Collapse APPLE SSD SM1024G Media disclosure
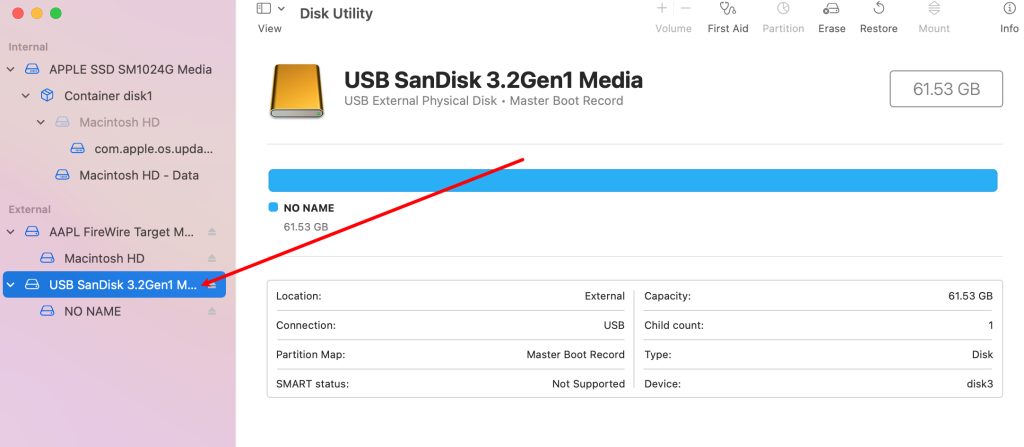The width and height of the screenshot is (1024, 447). tap(10, 69)
